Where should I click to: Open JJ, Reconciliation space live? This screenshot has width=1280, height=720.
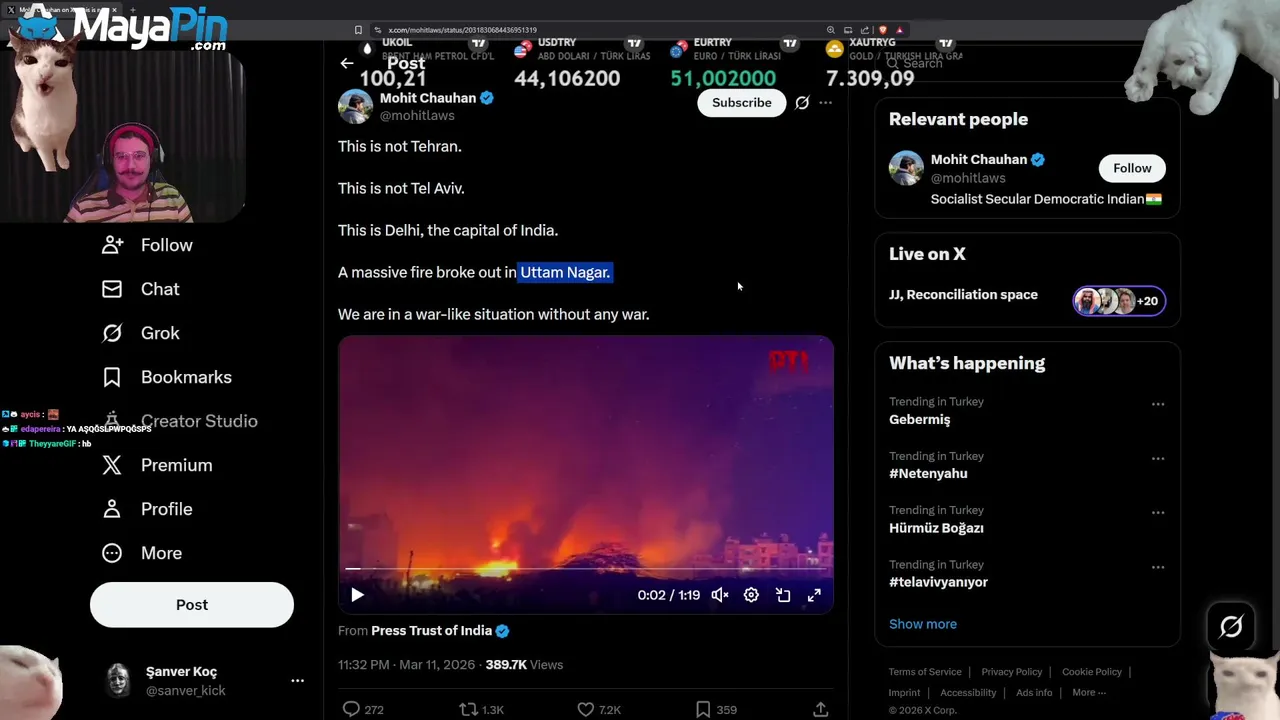pos(963,295)
